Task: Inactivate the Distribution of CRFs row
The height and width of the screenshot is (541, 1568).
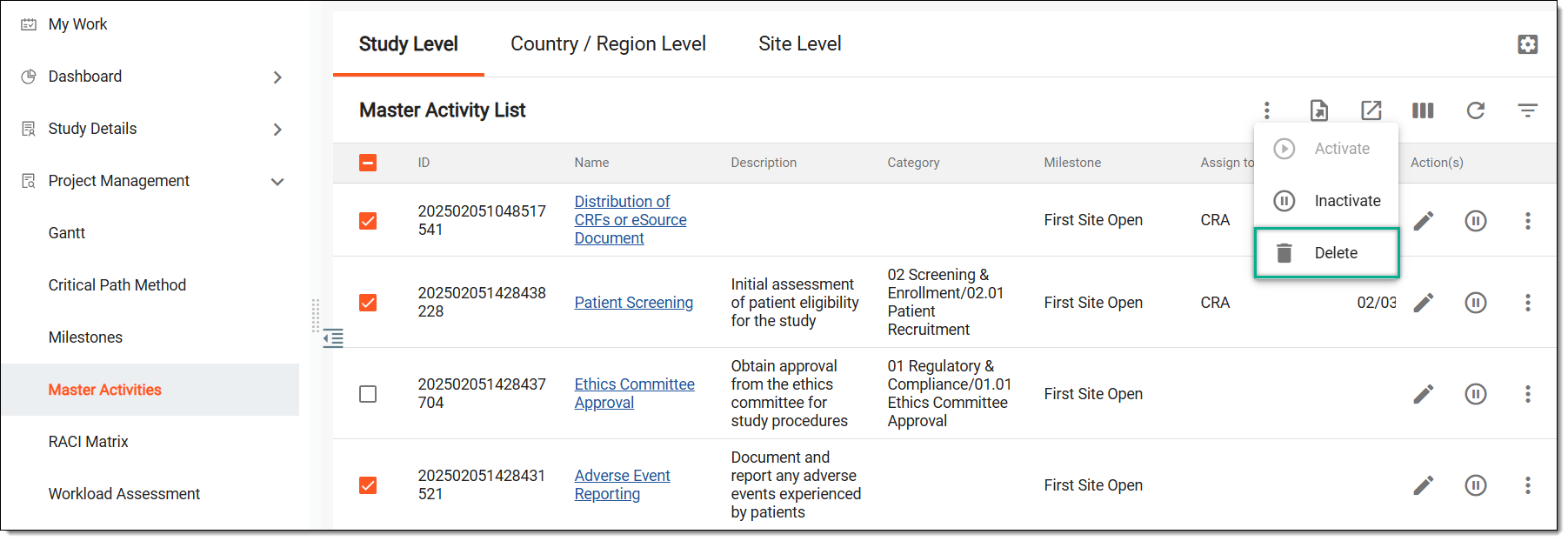Action: [x=1475, y=221]
